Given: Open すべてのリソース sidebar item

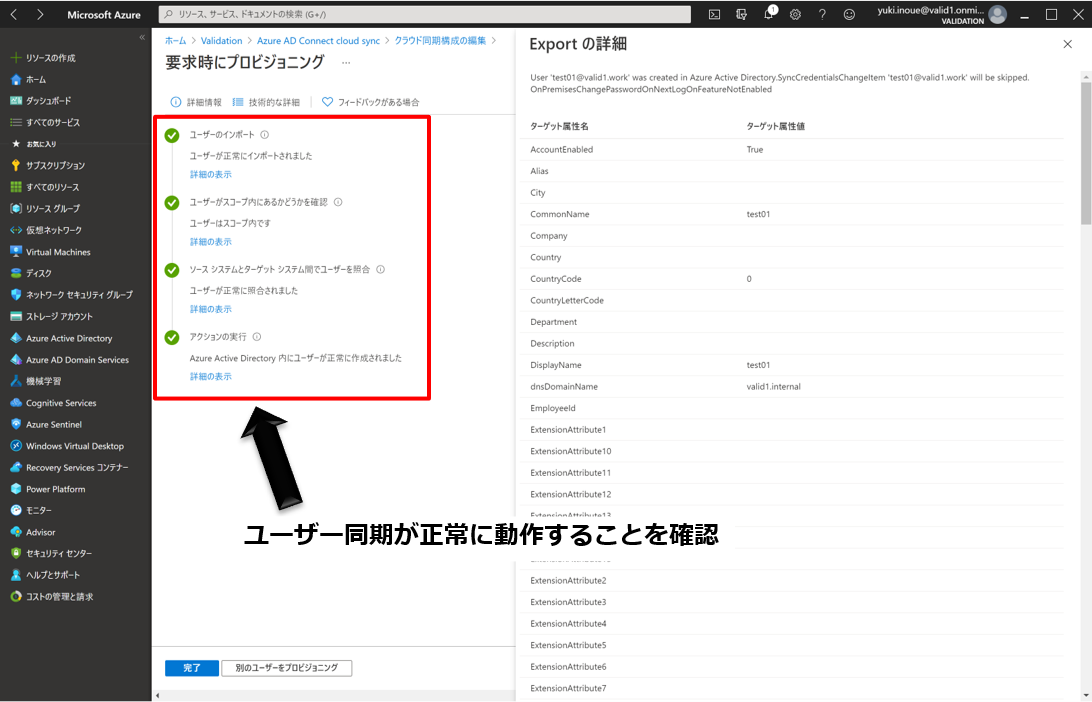Looking at the screenshot, I should pyautogui.click(x=45, y=187).
